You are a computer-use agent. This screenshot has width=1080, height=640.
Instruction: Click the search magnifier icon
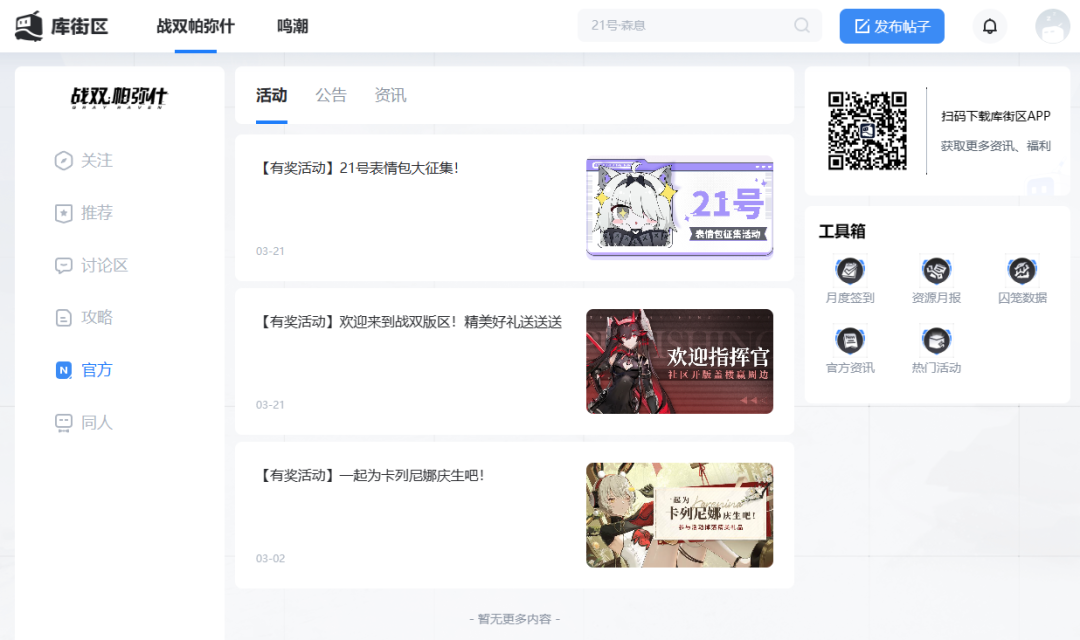click(x=802, y=25)
